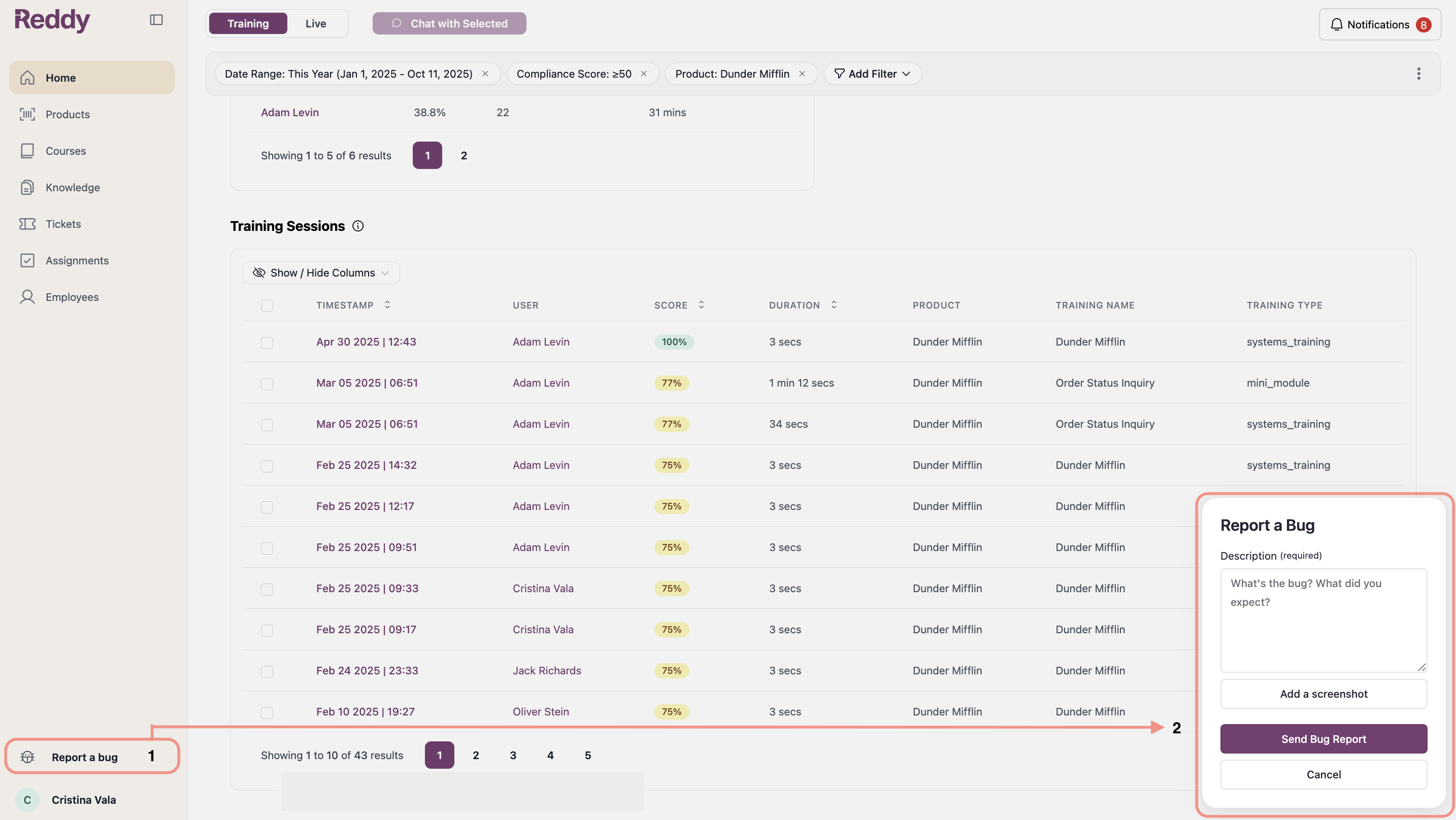Screen dimensions: 1456x820
Task: Open the Add Filter dropdown
Action: click(872, 74)
